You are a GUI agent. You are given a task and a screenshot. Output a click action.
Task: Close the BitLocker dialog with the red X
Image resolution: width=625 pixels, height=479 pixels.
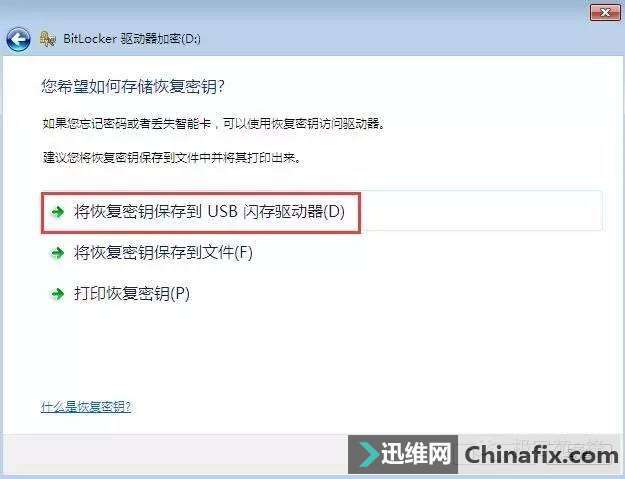click(605, 12)
